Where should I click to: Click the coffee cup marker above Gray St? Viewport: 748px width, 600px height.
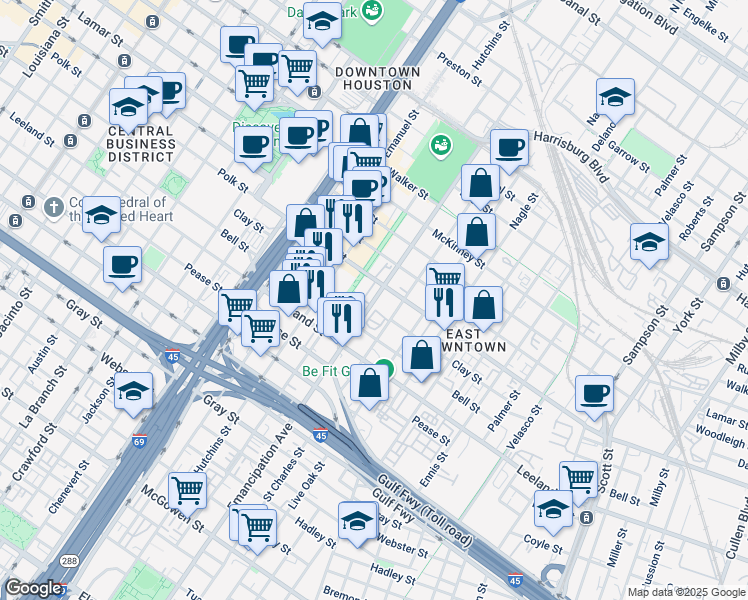tap(123, 266)
